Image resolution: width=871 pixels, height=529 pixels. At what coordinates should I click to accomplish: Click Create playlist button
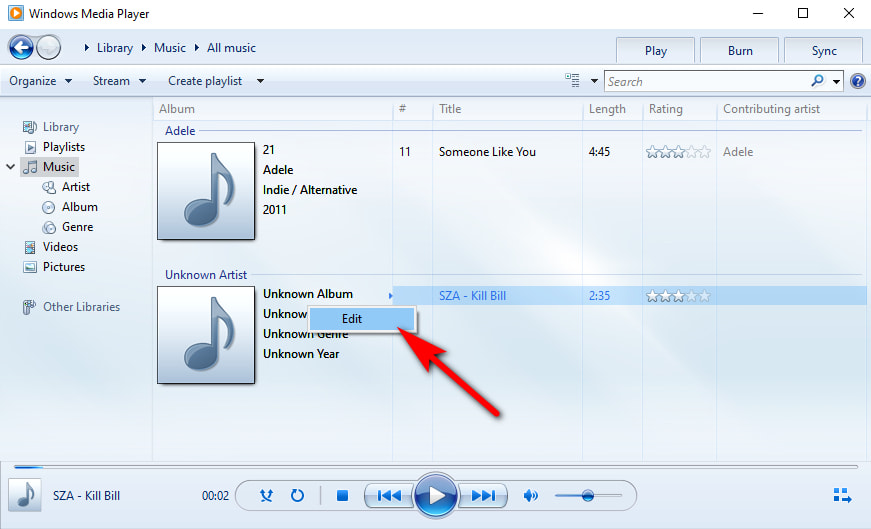point(205,81)
